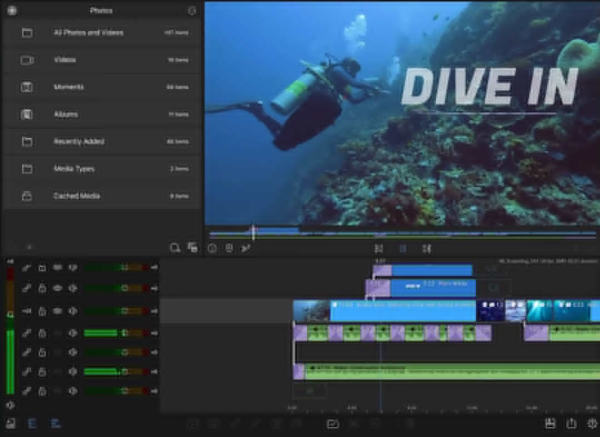Open the settings gear icon bottom right
The image size is (600, 437).
click(593, 423)
